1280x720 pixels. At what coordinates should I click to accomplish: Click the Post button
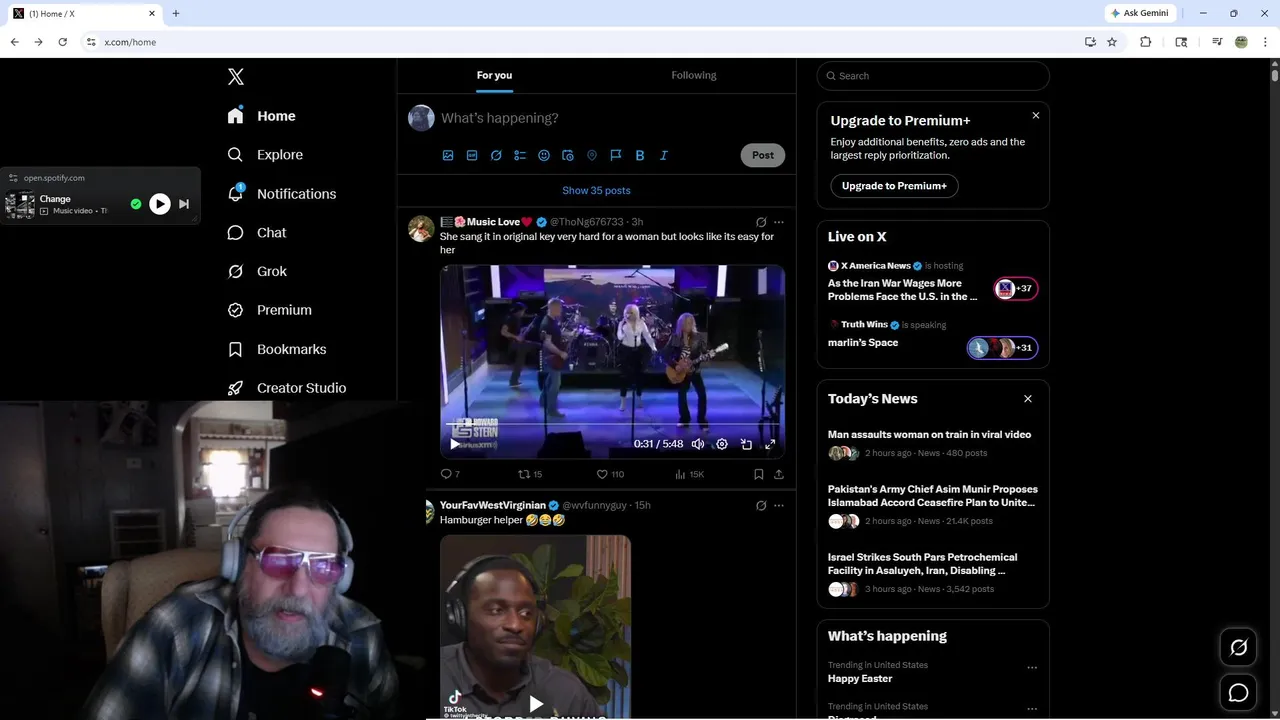click(763, 155)
